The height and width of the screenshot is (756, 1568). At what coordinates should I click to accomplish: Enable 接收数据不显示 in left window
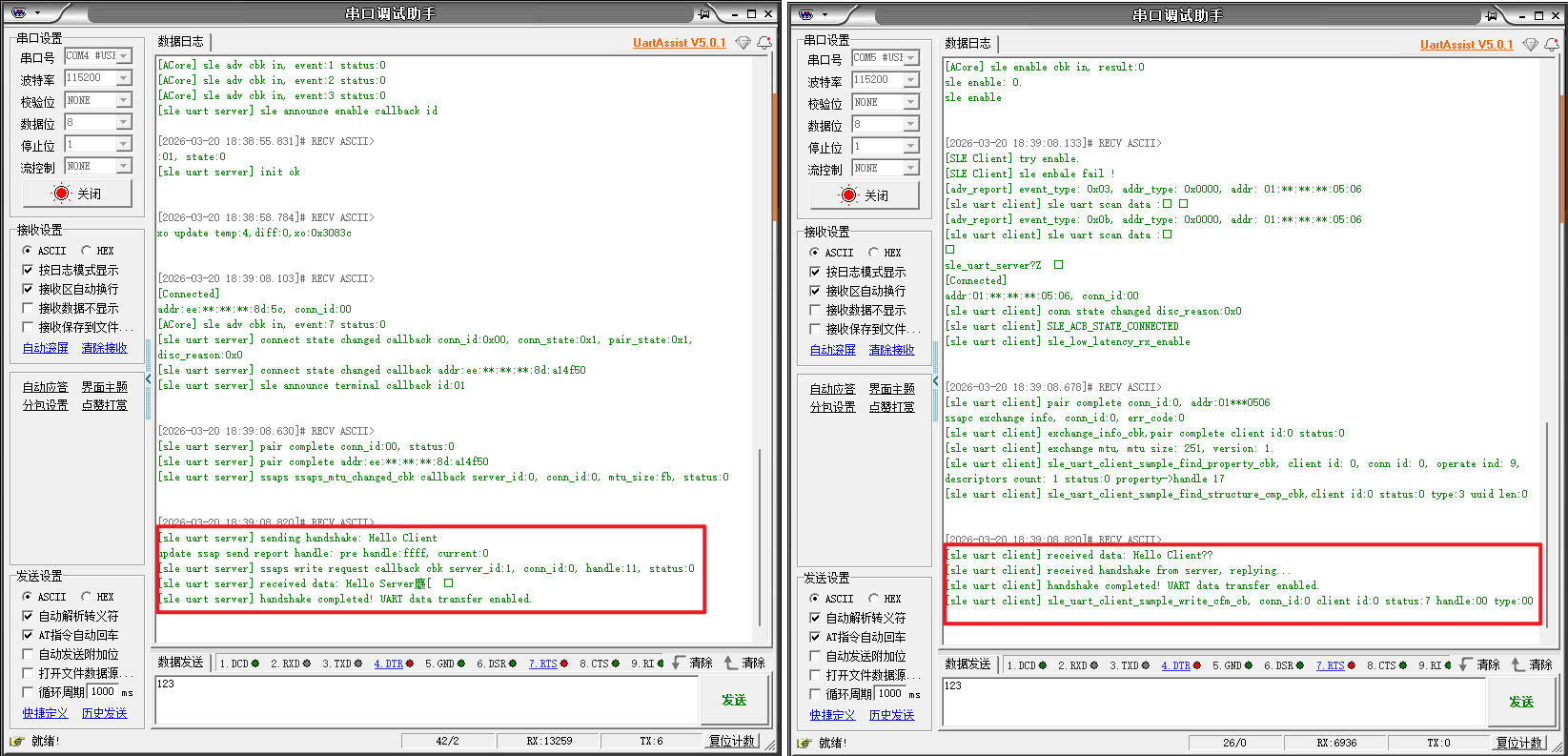(x=71, y=308)
